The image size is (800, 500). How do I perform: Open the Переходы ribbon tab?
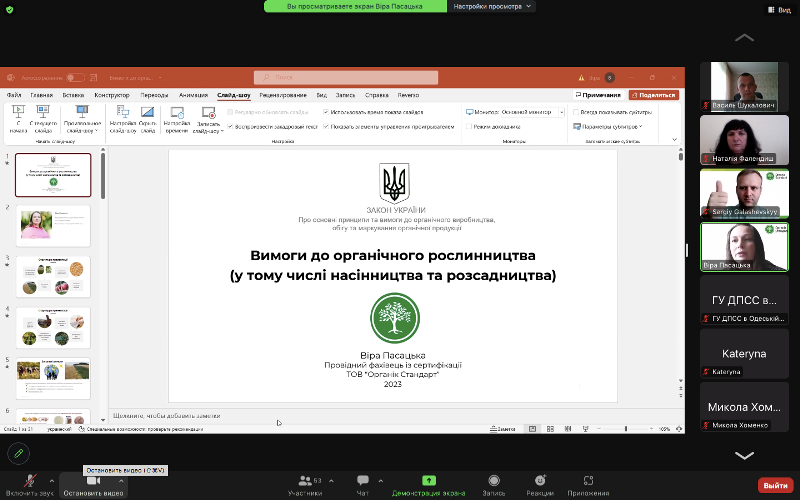click(x=154, y=95)
